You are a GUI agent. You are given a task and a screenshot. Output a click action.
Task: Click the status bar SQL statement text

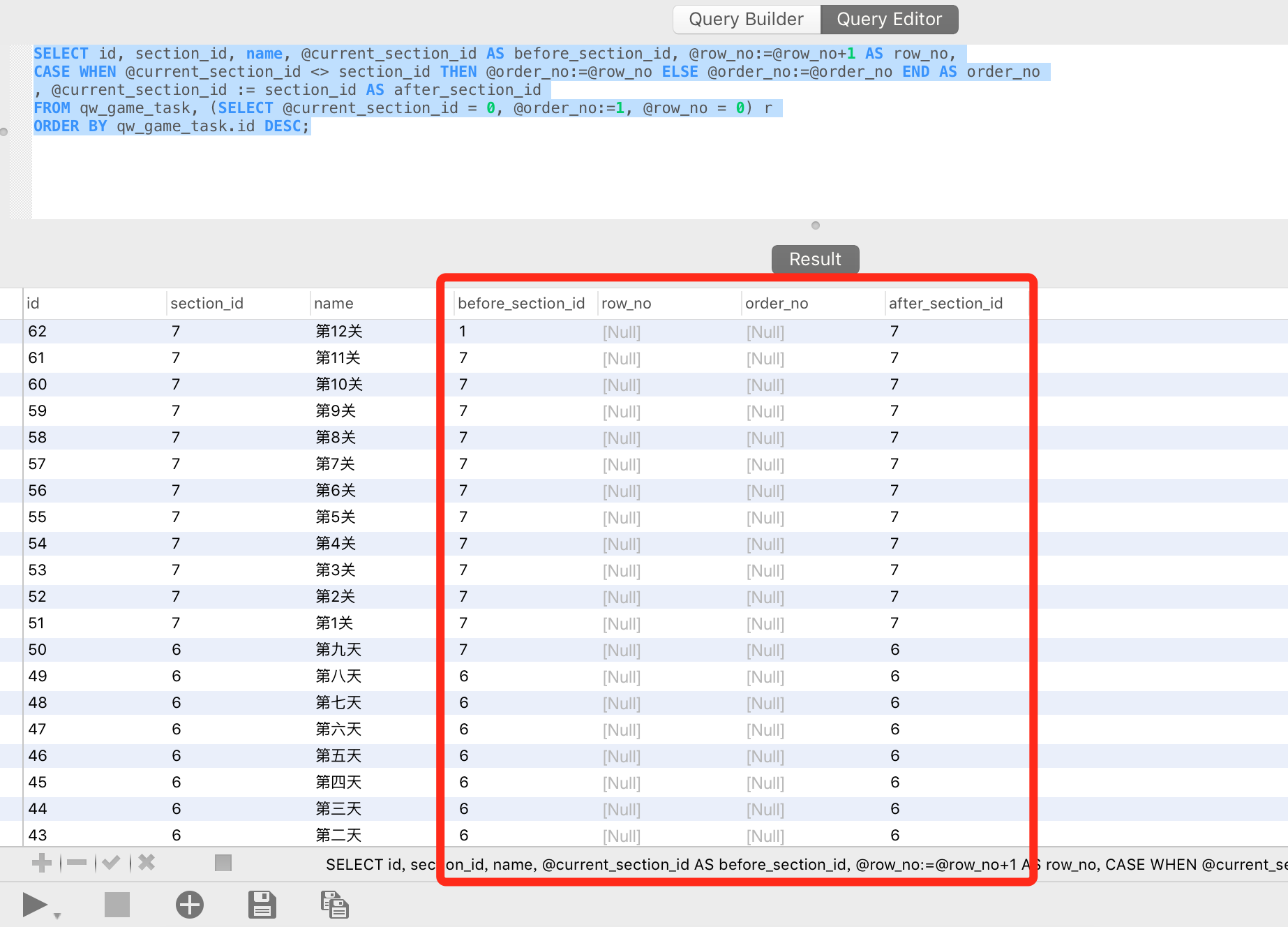click(807, 865)
